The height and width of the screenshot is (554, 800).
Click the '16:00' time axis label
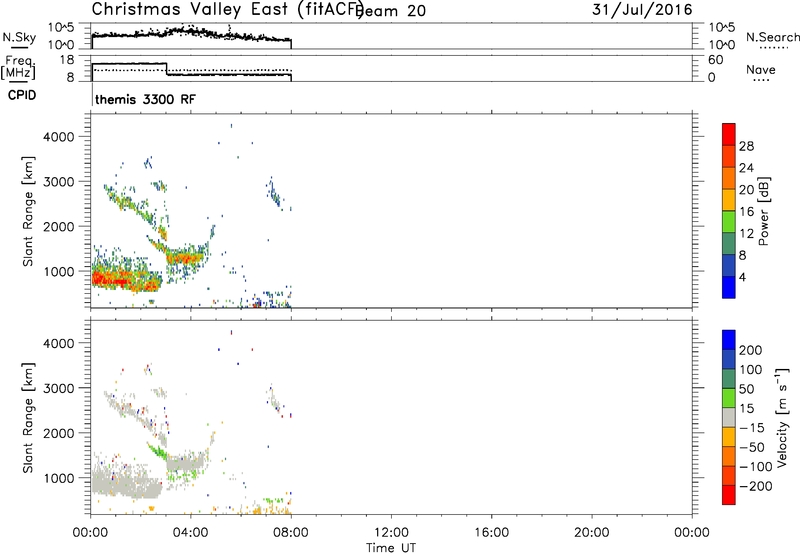[x=491, y=533]
